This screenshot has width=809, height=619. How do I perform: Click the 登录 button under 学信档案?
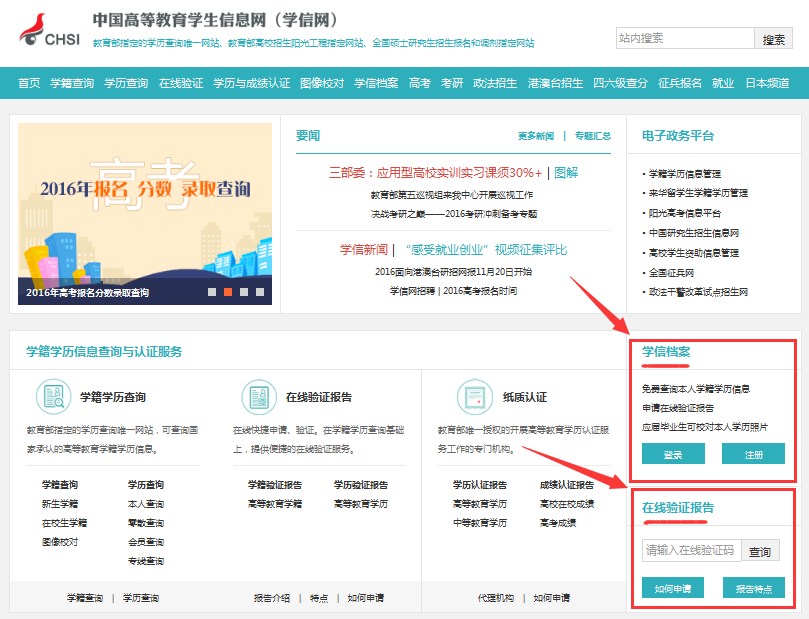pos(673,454)
